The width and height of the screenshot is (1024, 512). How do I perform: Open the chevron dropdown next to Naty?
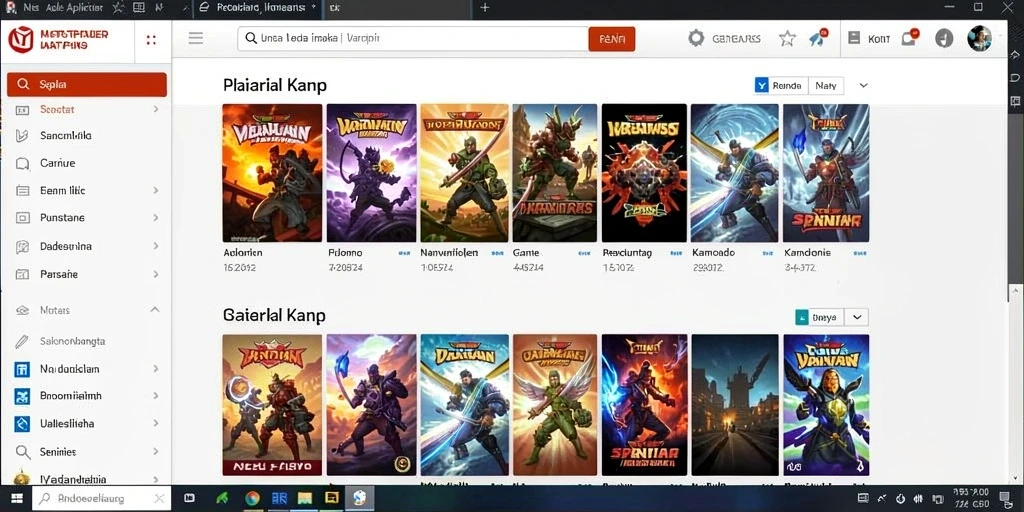(863, 86)
